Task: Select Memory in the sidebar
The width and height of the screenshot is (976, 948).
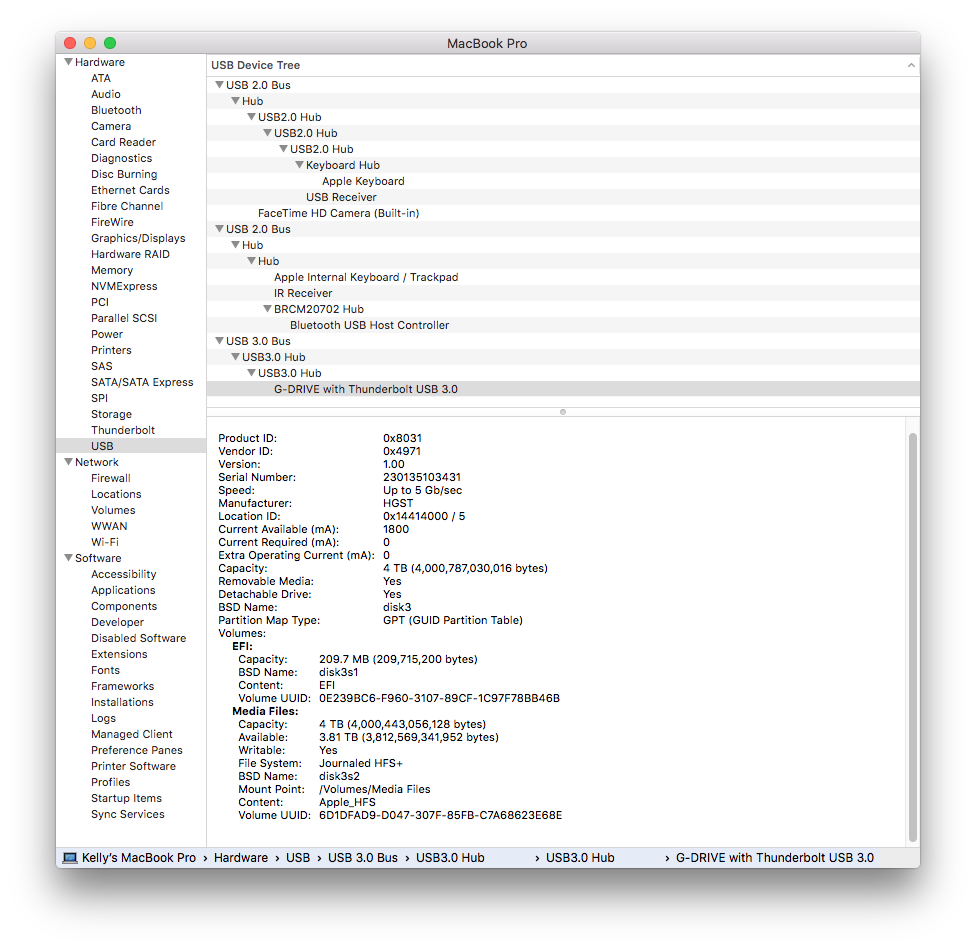Action: [x=112, y=270]
